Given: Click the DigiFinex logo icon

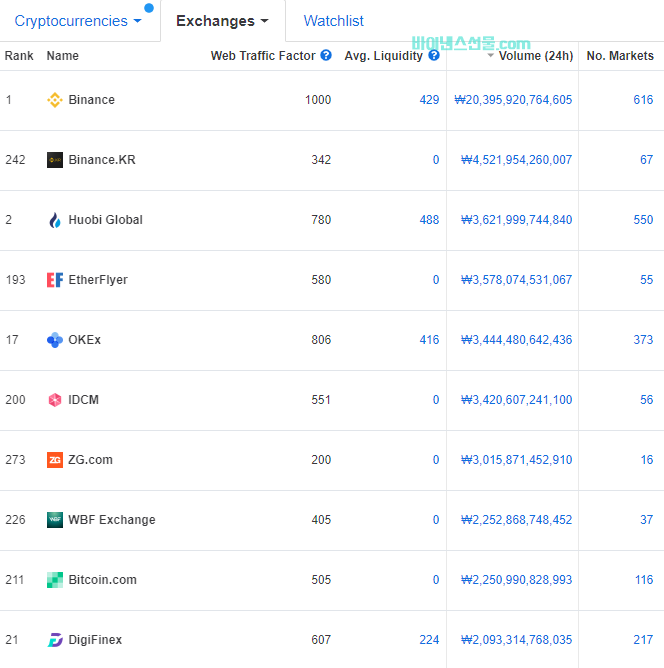Looking at the screenshot, I should pos(55,640).
